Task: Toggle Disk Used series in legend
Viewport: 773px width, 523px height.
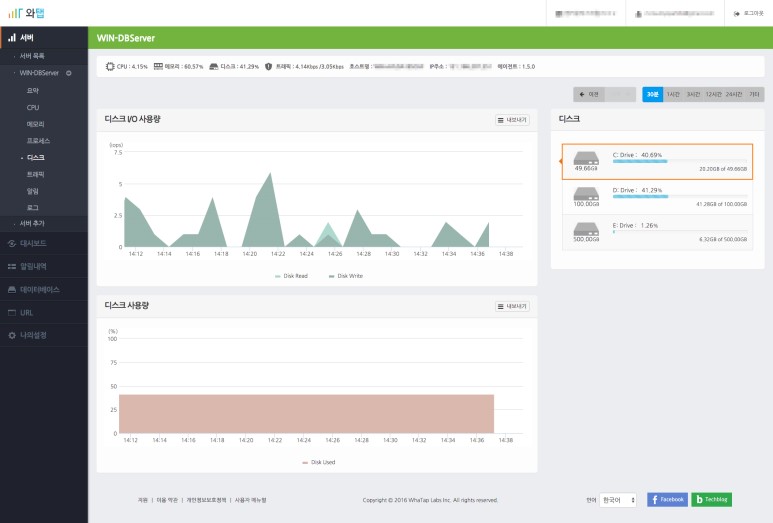Action: pos(319,462)
